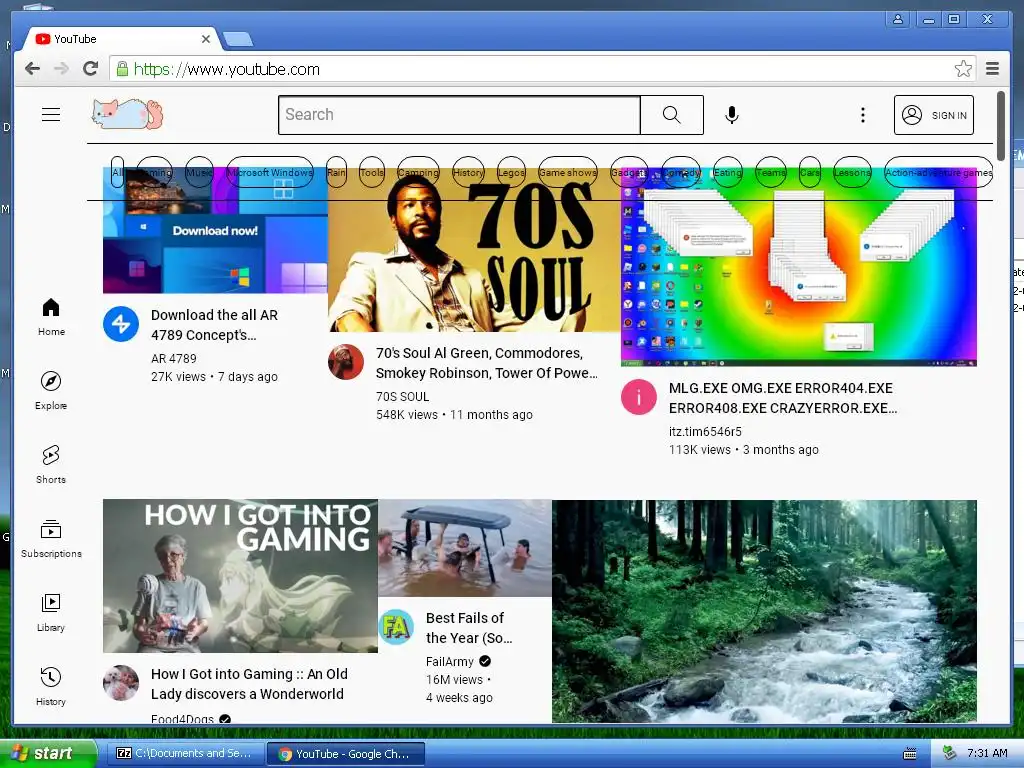Open History in the sidebar
The image size is (1024, 768).
click(51, 686)
